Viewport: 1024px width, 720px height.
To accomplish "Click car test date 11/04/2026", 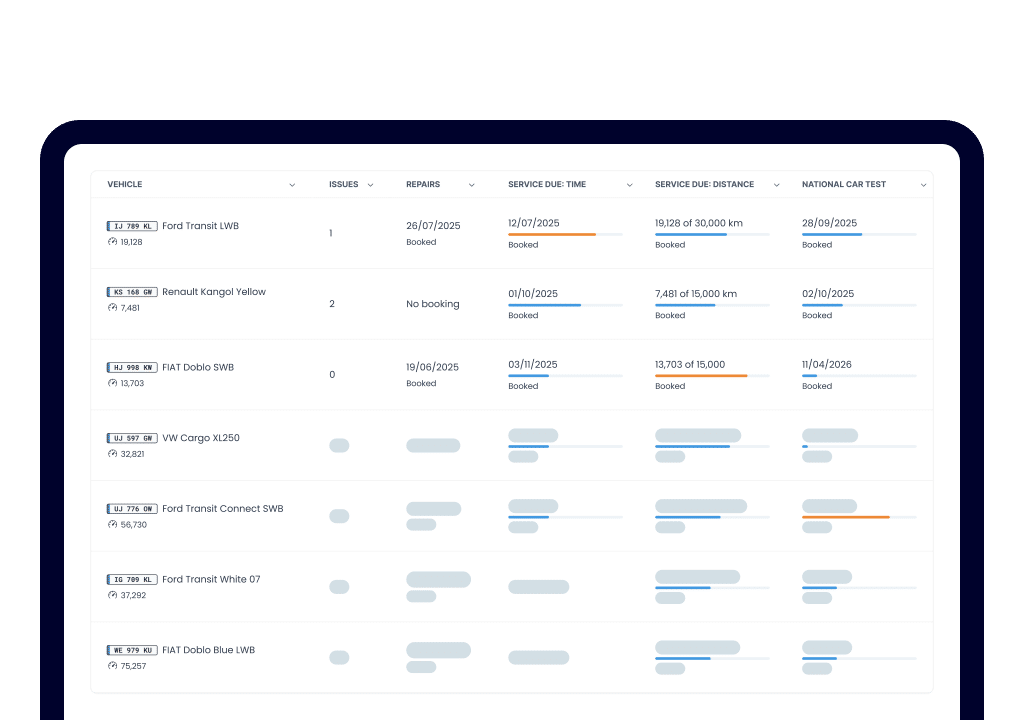I will coord(827,365).
